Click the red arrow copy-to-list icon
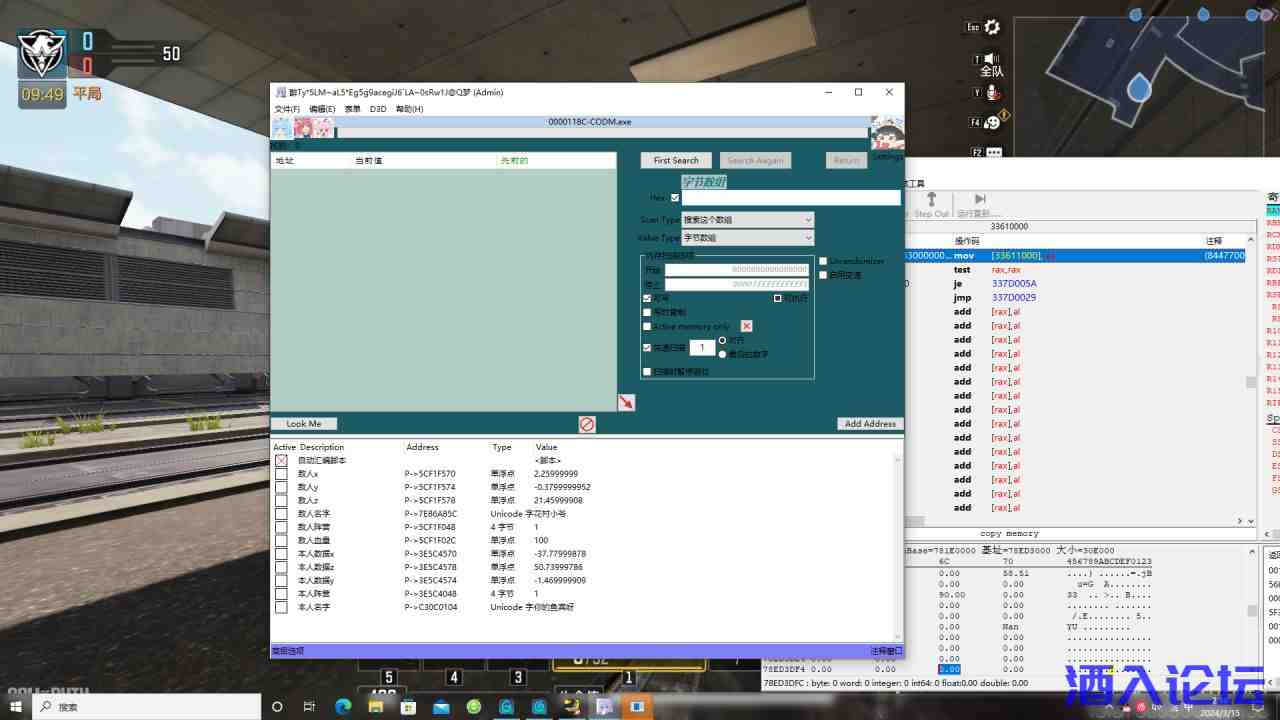This screenshot has width=1280, height=720. click(x=626, y=402)
